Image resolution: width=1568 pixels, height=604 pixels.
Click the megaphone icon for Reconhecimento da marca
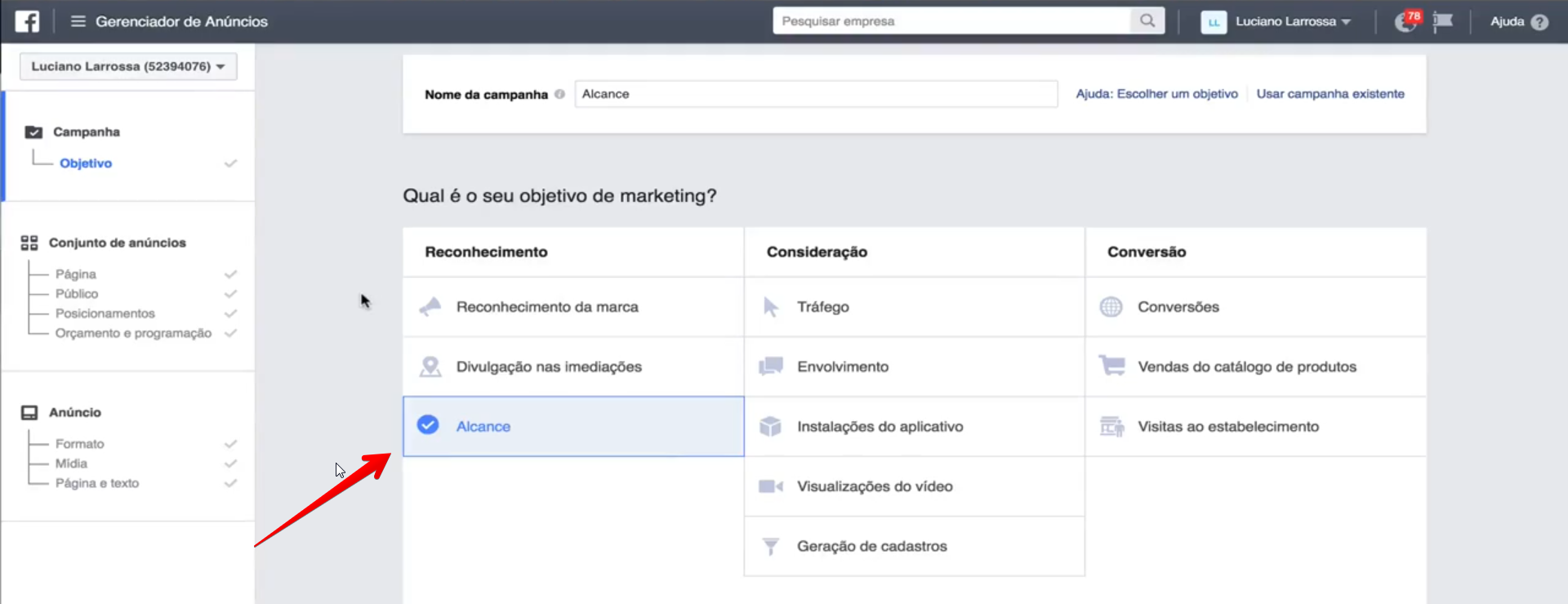coord(430,307)
